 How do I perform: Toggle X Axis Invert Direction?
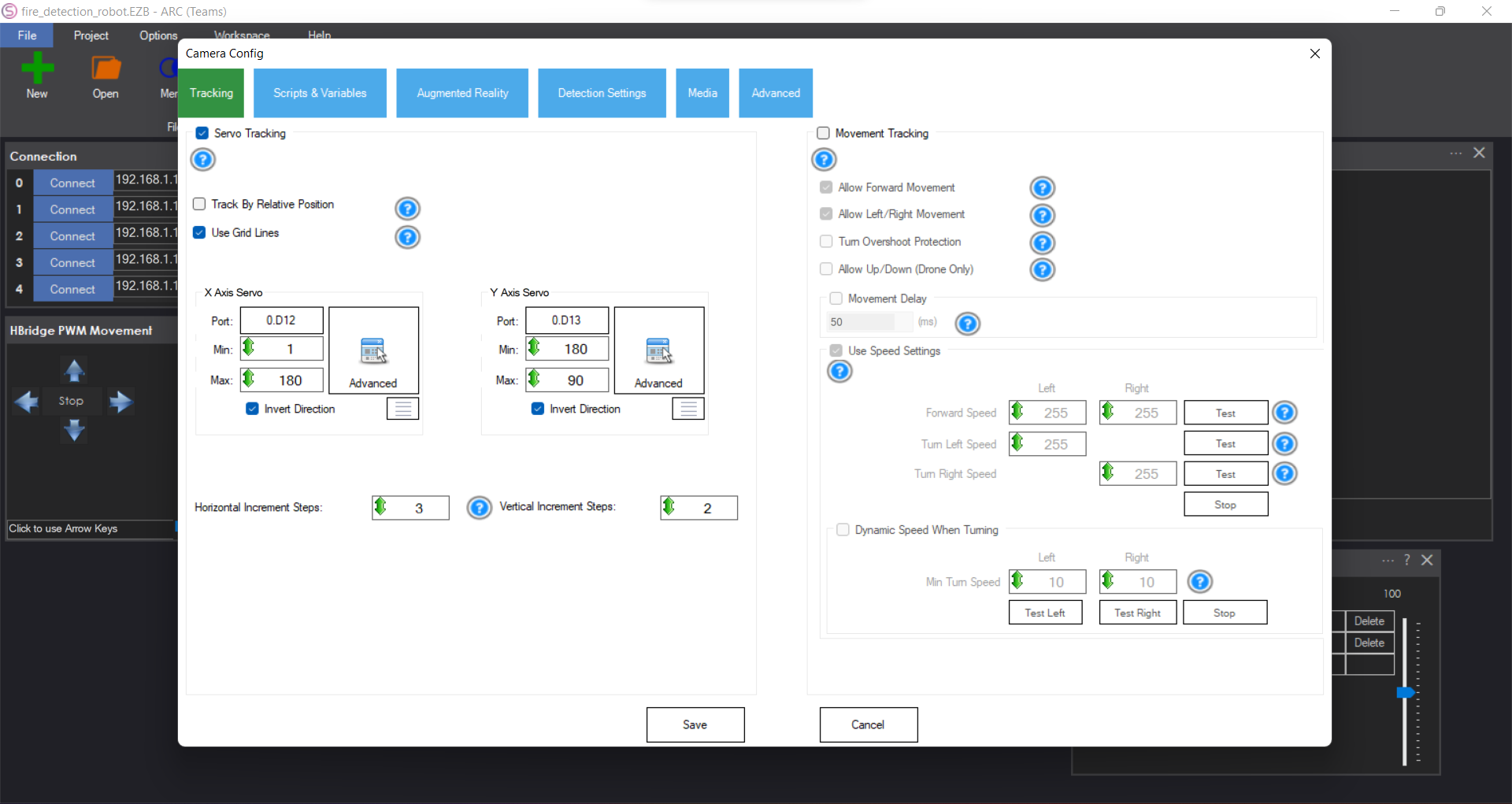252,409
